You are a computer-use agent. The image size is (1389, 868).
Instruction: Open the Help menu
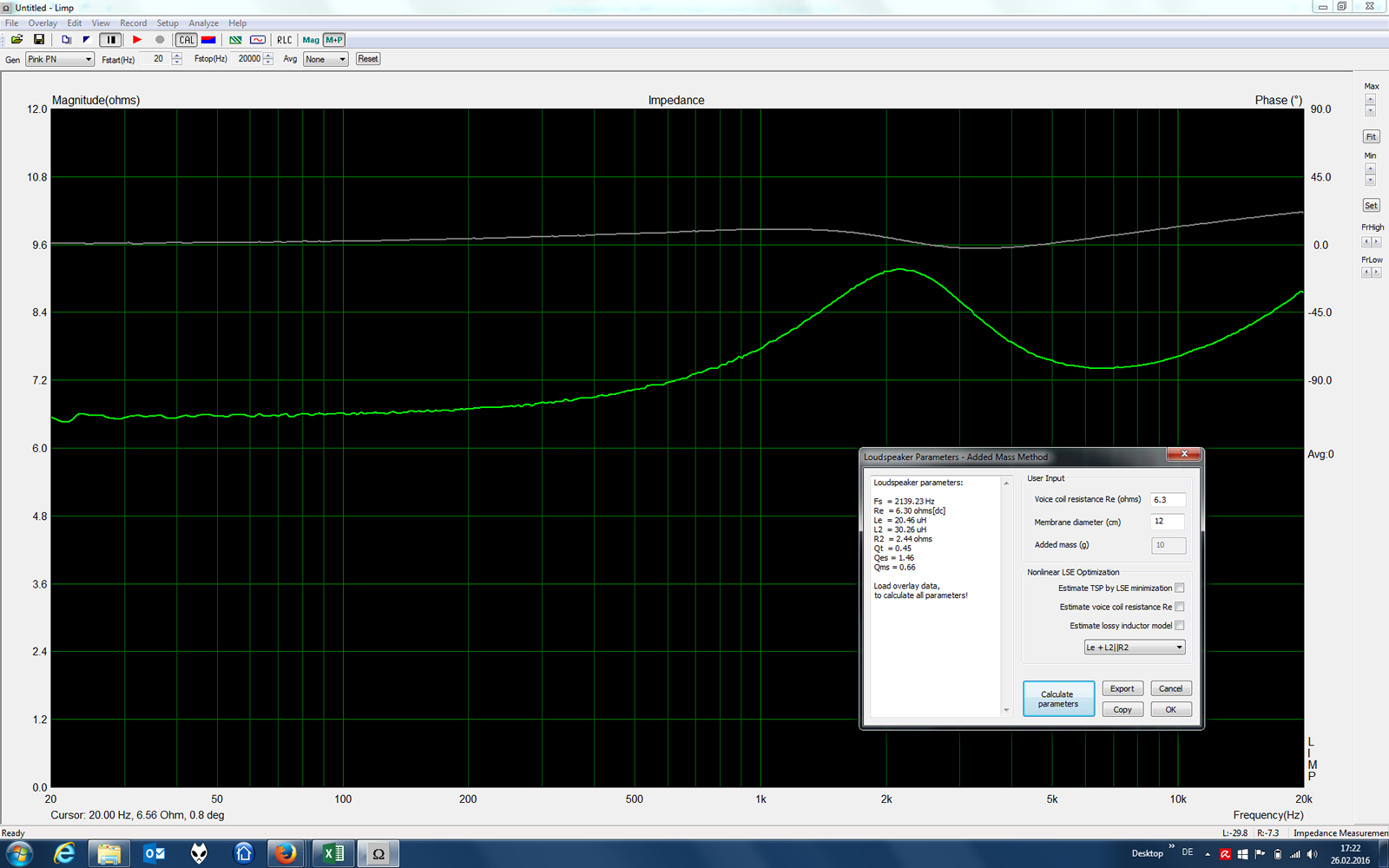(x=237, y=23)
